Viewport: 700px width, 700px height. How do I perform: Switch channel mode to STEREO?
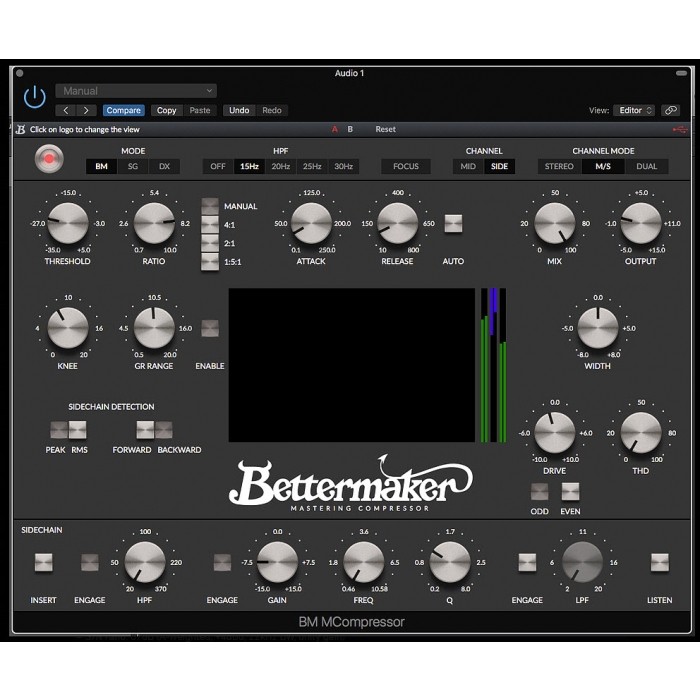pos(559,166)
